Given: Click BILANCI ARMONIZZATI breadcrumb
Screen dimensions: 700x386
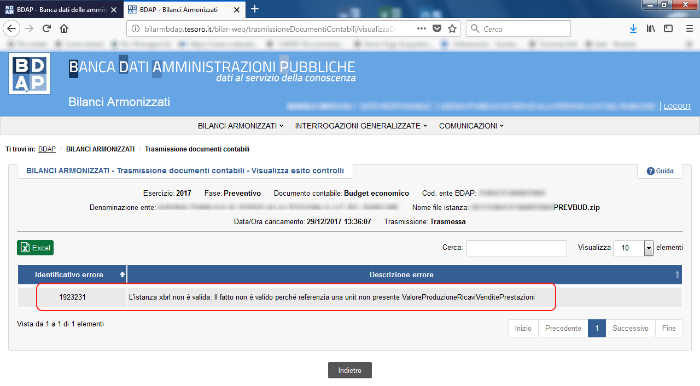Looking at the screenshot, I should 100,149.
